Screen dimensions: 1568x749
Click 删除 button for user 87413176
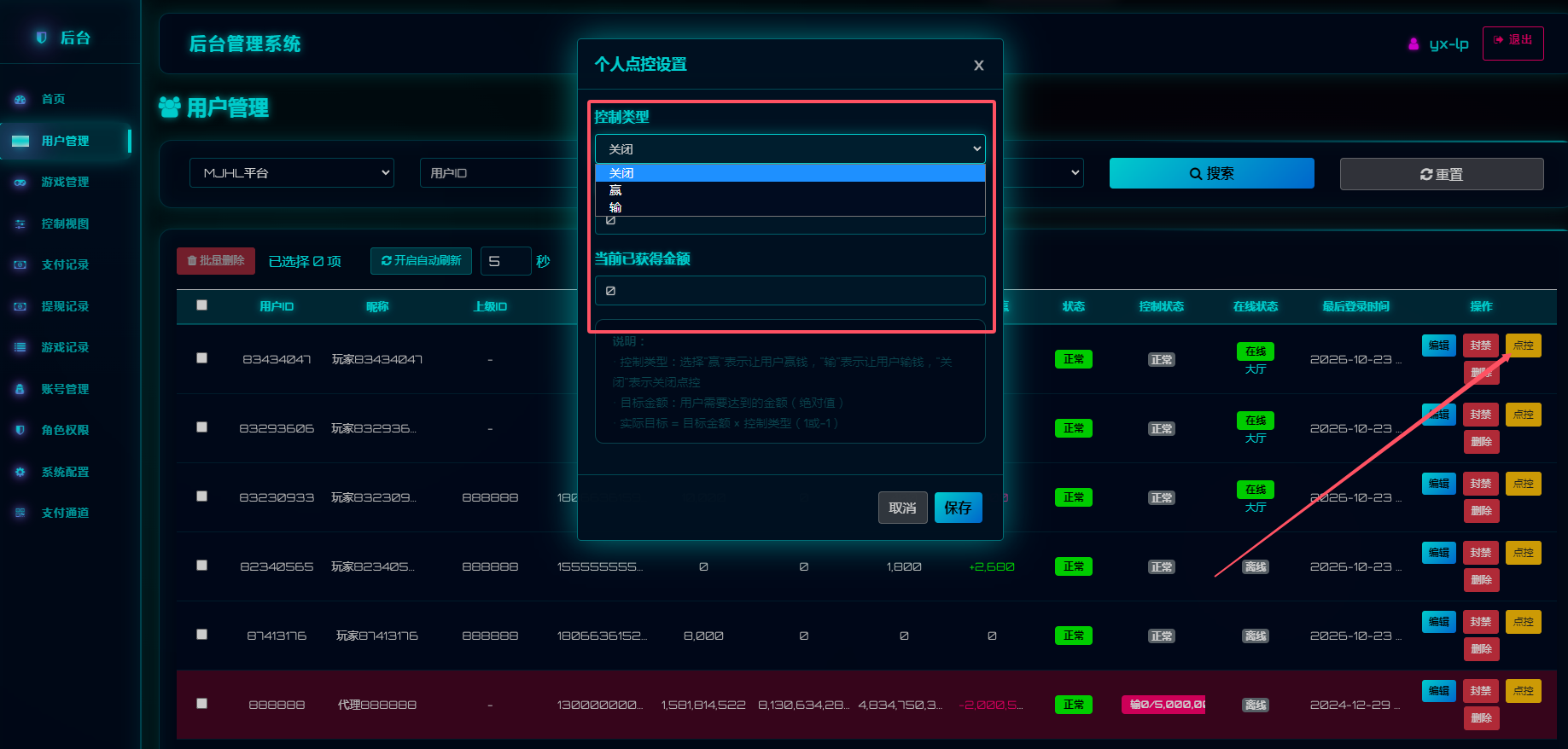[1481, 649]
